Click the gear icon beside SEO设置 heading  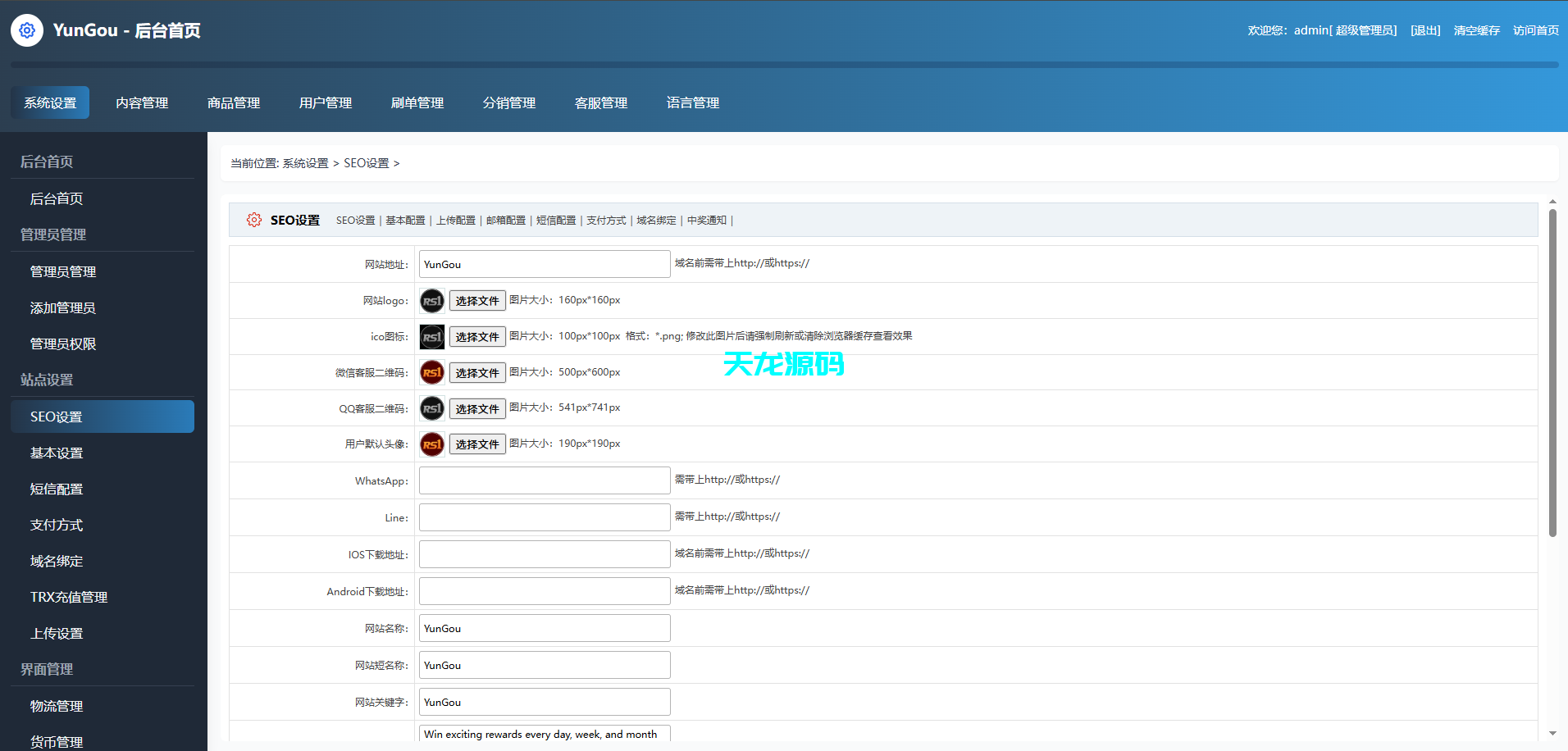tap(254, 220)
